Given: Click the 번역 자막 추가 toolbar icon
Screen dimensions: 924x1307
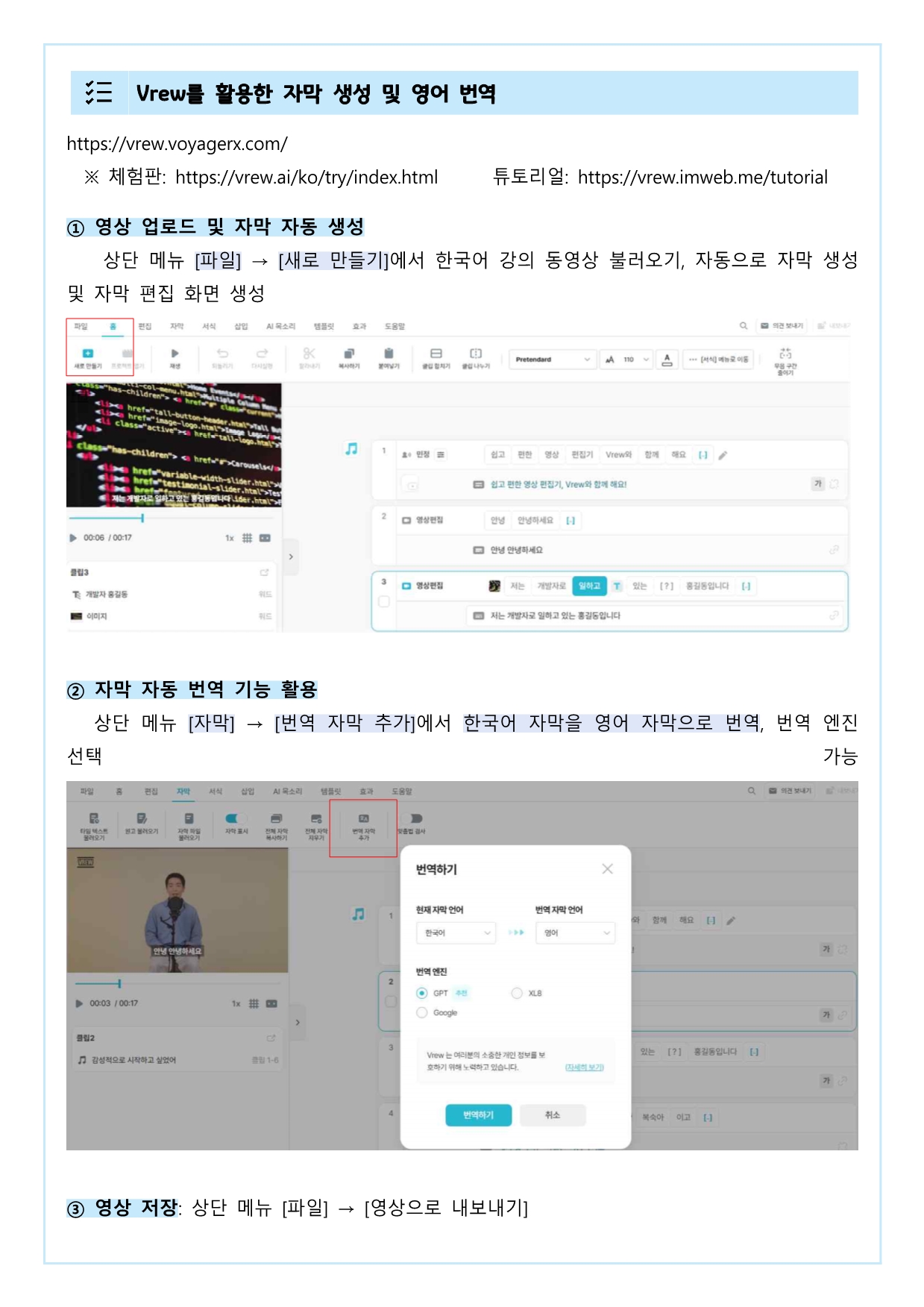Looking at the screenshot, I should 364,820.
